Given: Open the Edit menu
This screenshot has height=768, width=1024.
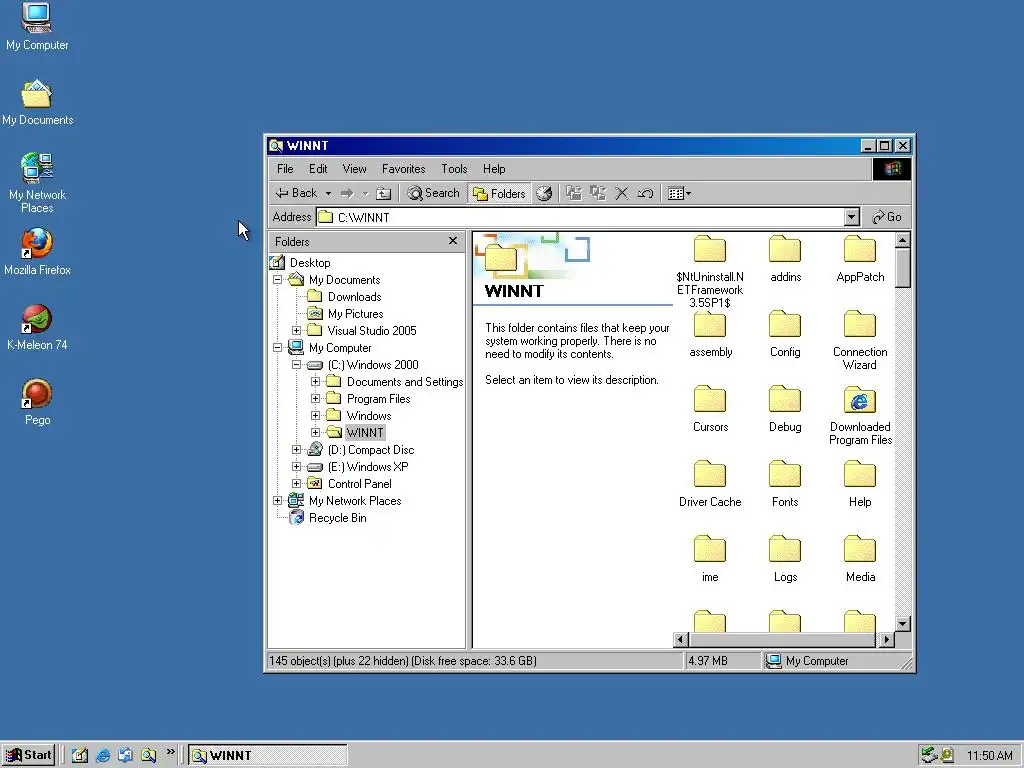Looking at the screenshot, I should [318, 169].
